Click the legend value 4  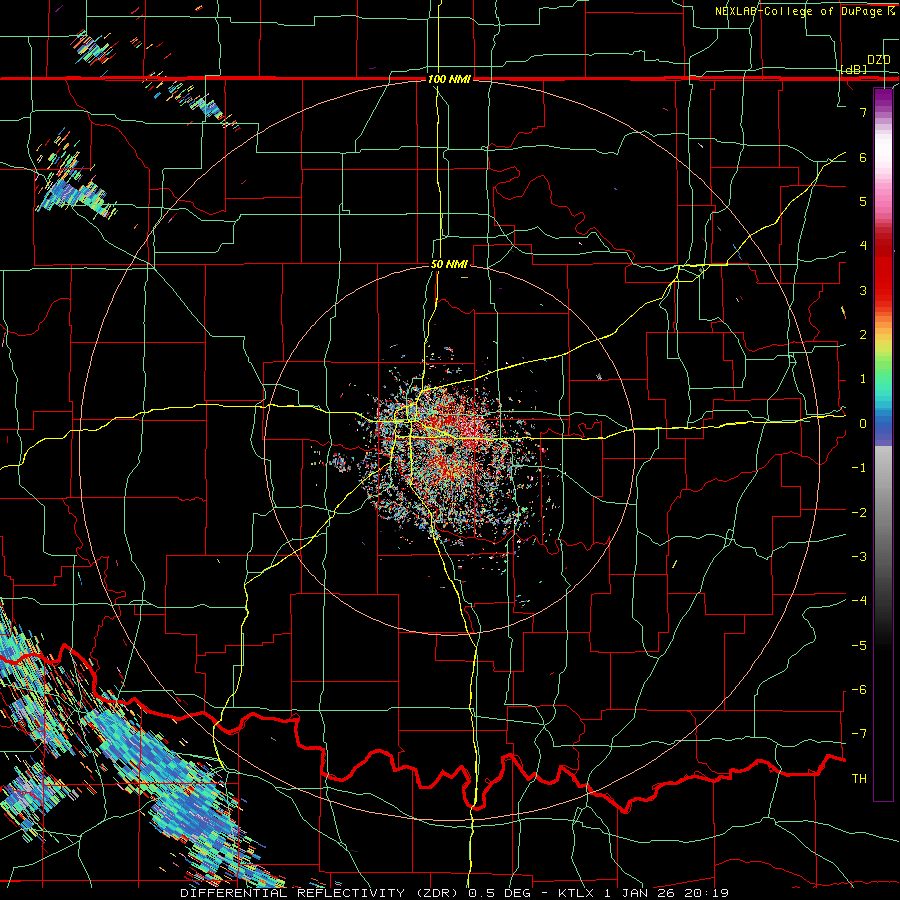(x=863, y=246)
